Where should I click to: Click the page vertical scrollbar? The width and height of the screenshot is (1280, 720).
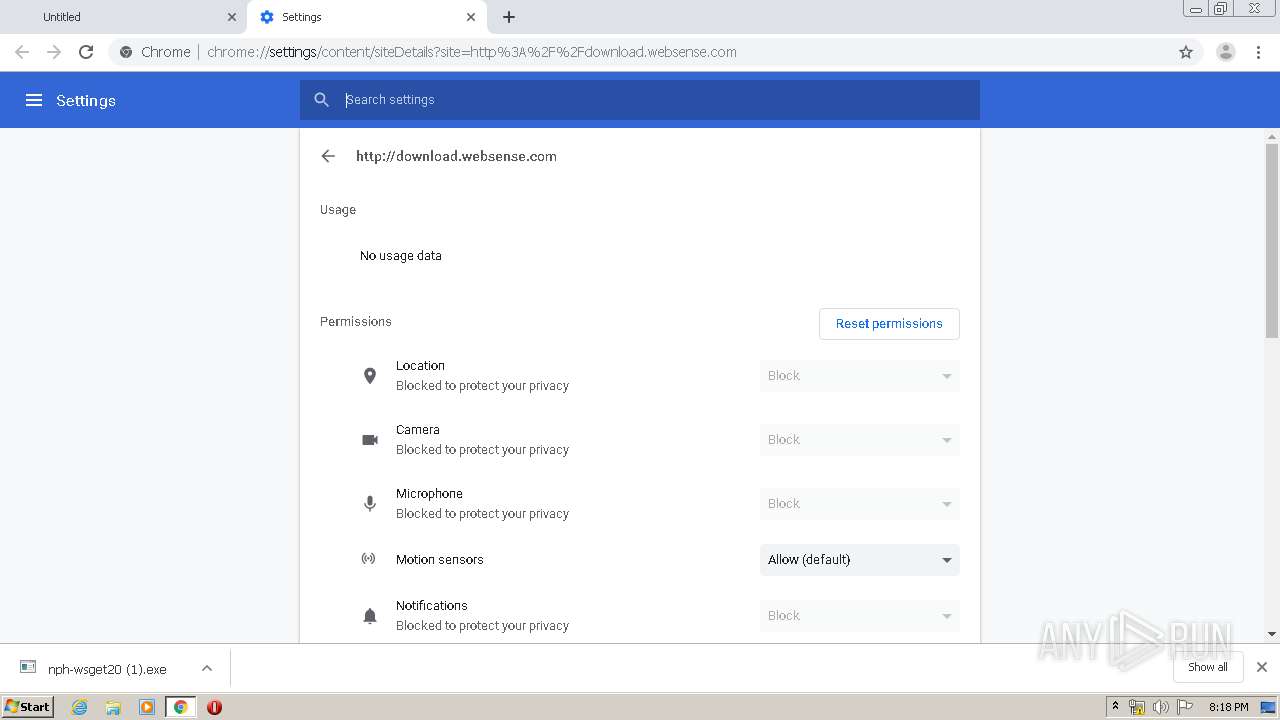[x=1272, y=240]
